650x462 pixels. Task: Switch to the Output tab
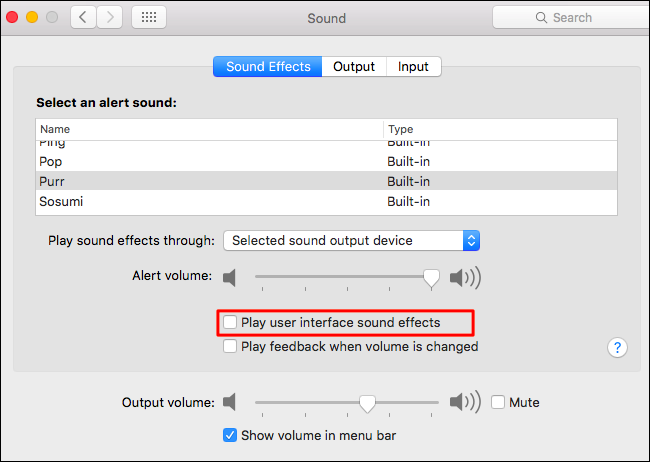pos(354,67)
